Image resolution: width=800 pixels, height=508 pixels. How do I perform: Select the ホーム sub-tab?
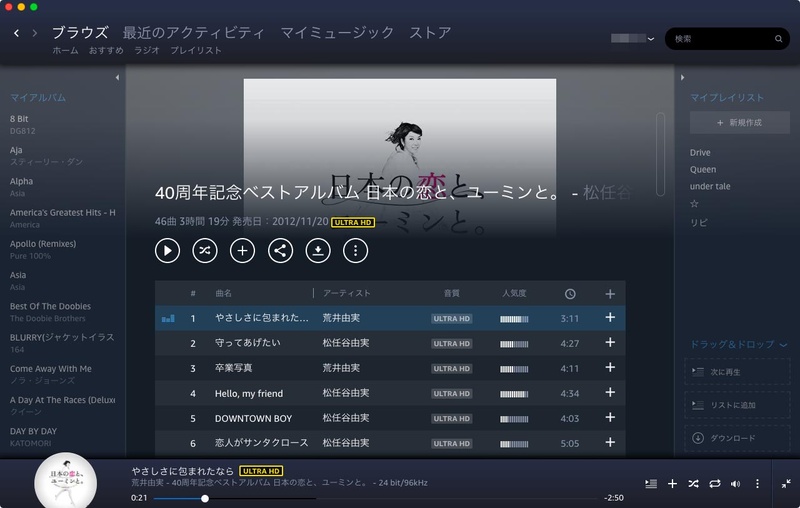65,50
